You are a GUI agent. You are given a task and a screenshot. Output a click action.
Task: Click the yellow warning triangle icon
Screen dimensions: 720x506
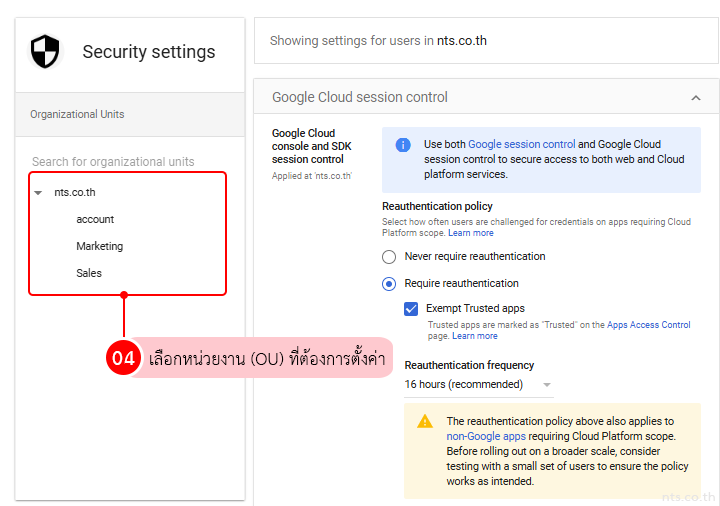[x=425, y=421]
